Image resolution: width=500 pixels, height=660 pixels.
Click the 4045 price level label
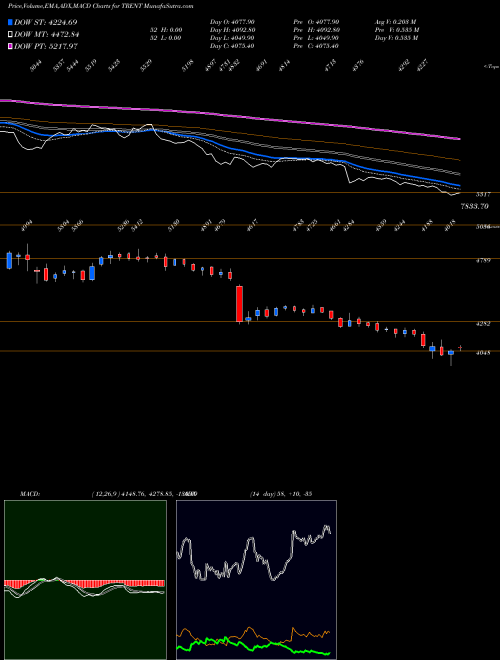pos(482,353)
